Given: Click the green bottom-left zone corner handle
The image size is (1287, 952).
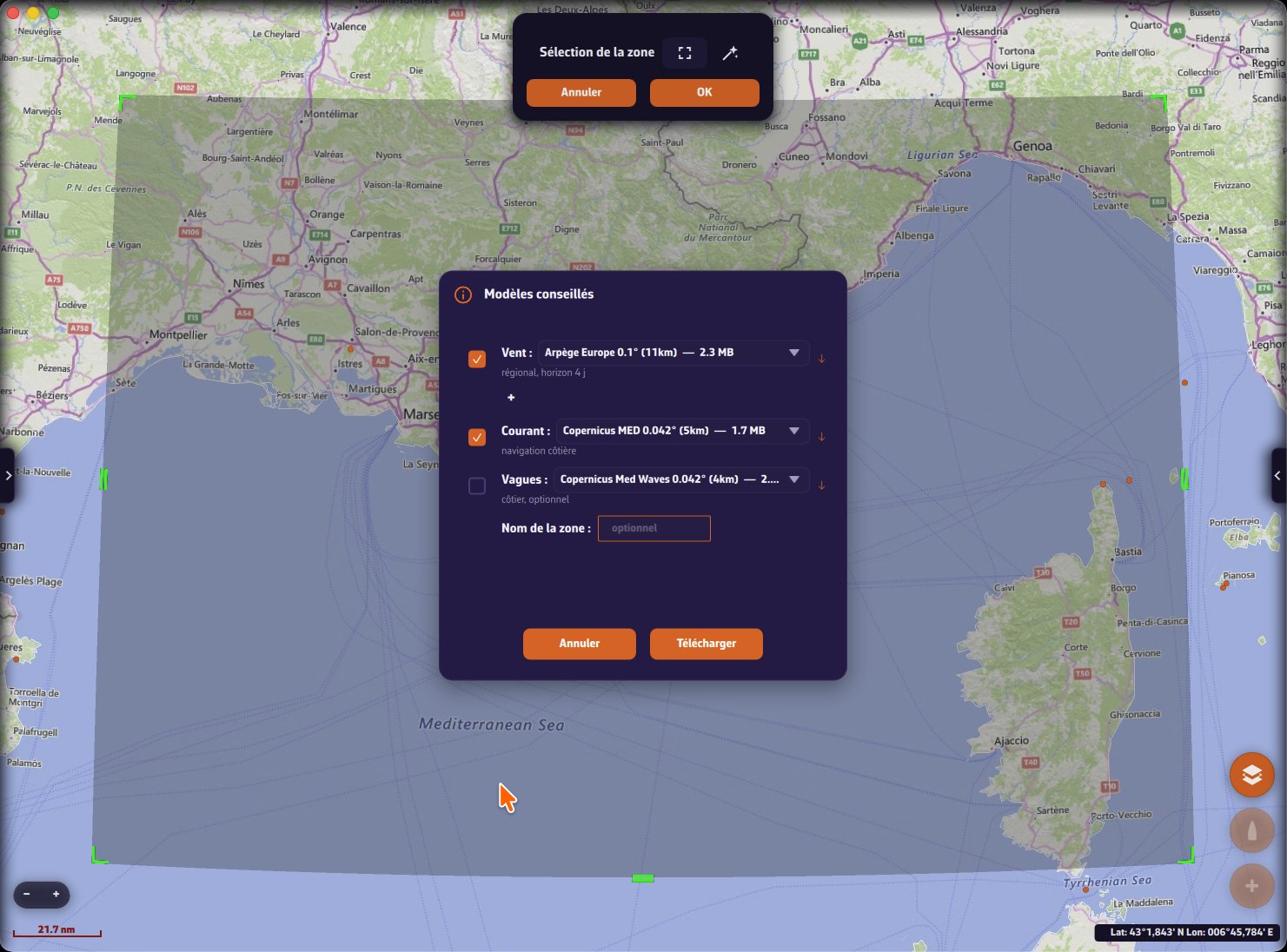Looking at the screenshot, I should pos(99,856).
